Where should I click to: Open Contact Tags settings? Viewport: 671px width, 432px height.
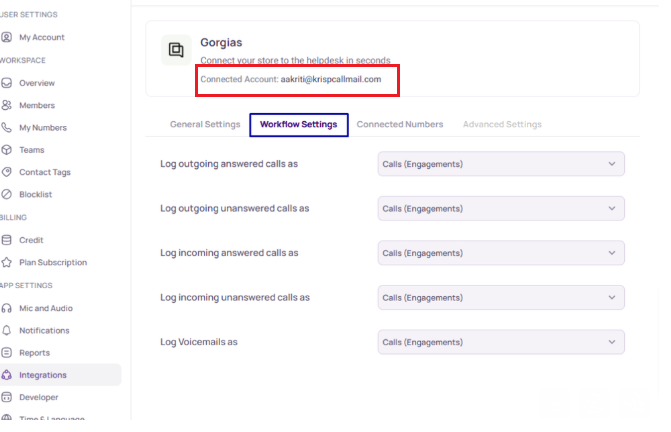pos(45,172)
